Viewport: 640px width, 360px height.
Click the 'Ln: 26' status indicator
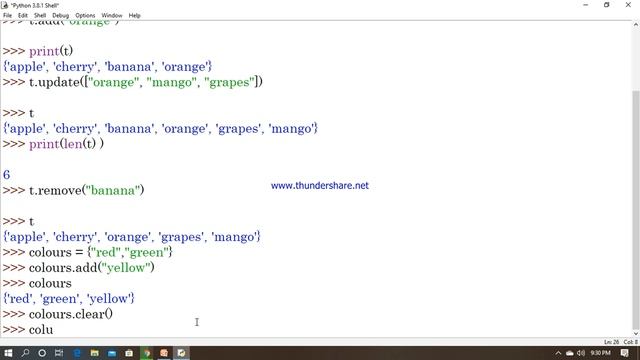(x=611, y=342)
